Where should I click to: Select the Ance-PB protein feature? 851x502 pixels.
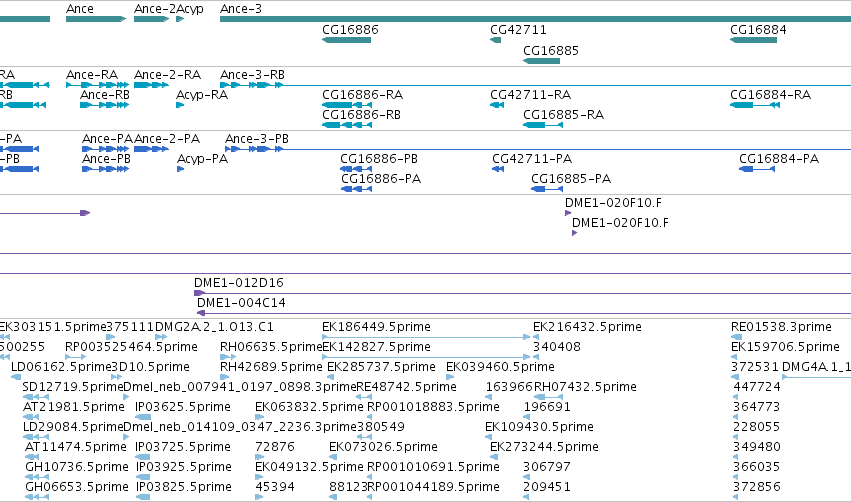coord(105,169)
